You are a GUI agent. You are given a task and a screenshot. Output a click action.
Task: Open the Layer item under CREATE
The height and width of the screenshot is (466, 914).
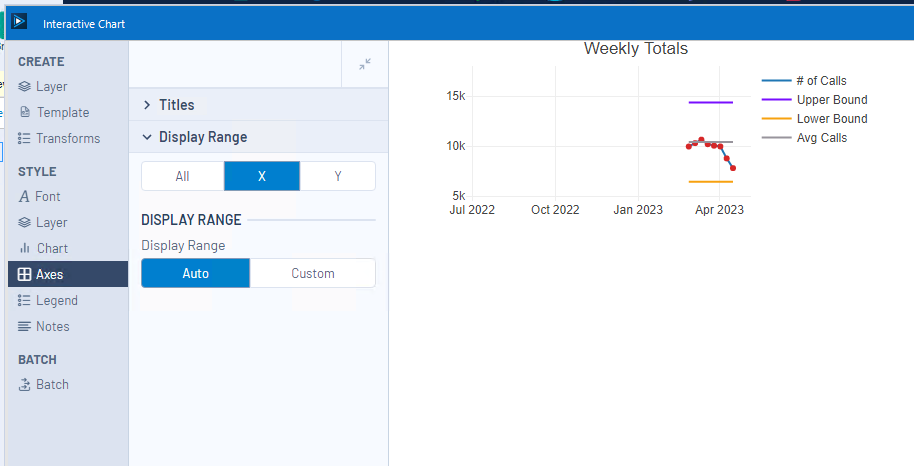[51, 86]
